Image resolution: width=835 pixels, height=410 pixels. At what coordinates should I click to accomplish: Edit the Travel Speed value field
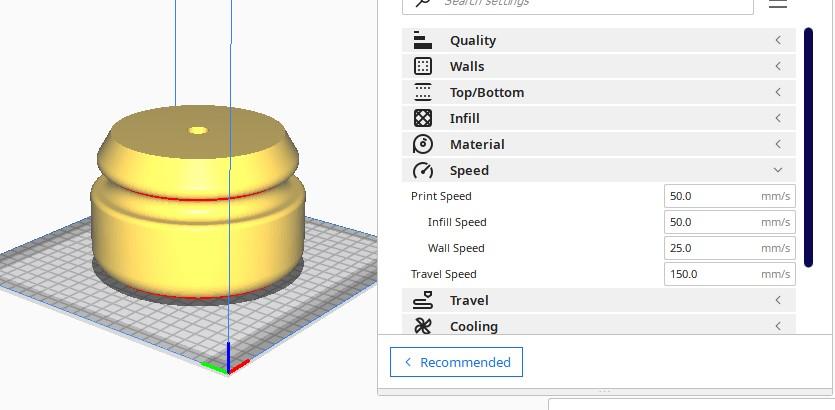(730, 274)
